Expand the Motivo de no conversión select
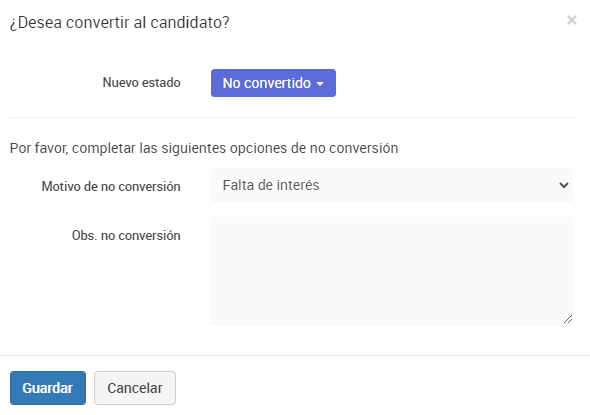This screenshot has height=415, width=590. point(392,185)
